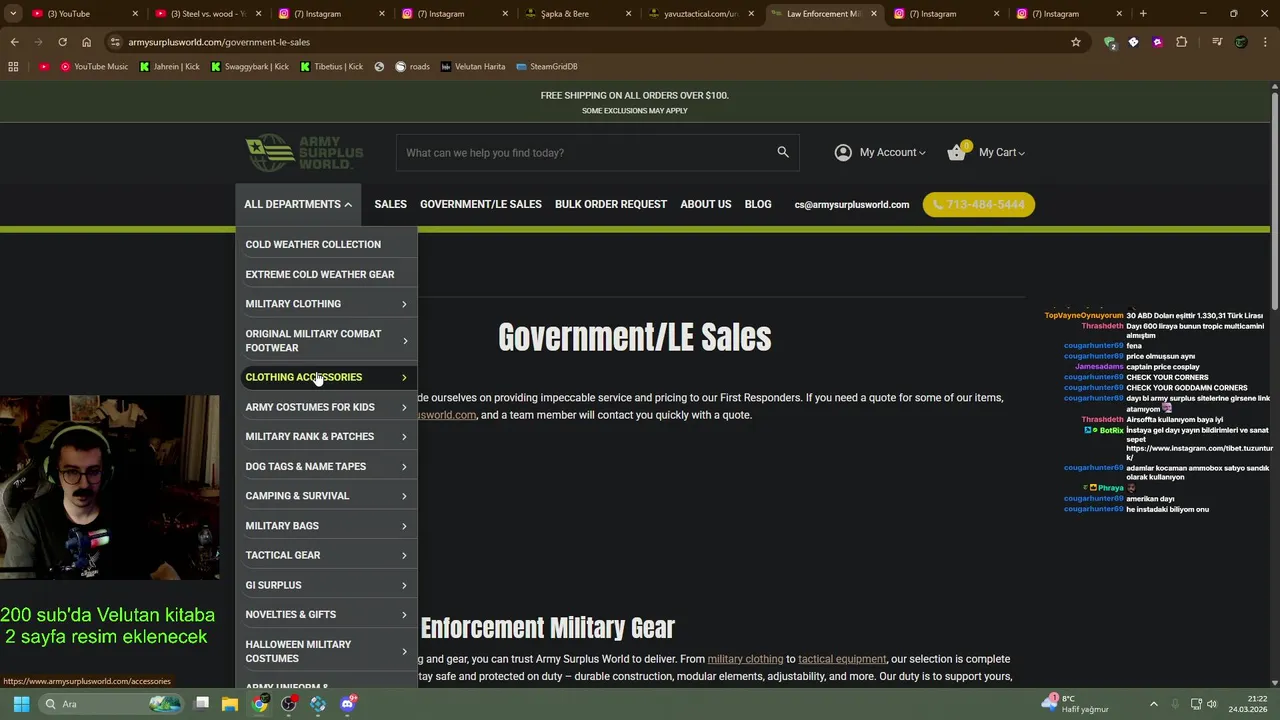1280x720 pixels.
Task: Open the YouTube Music bookmark
Action: [x=94, y=66]
